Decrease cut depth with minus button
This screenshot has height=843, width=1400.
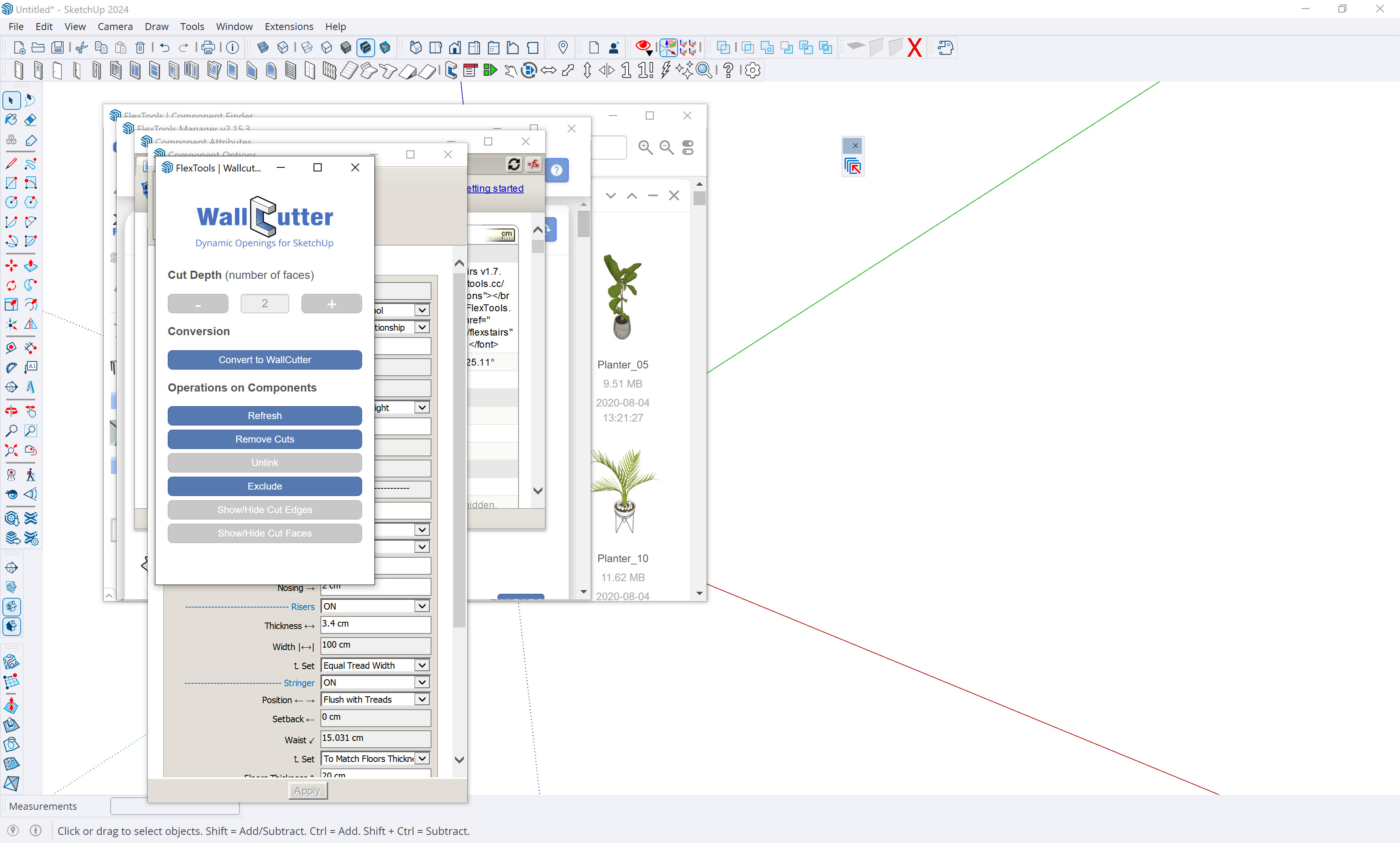(x=198, y=304)
